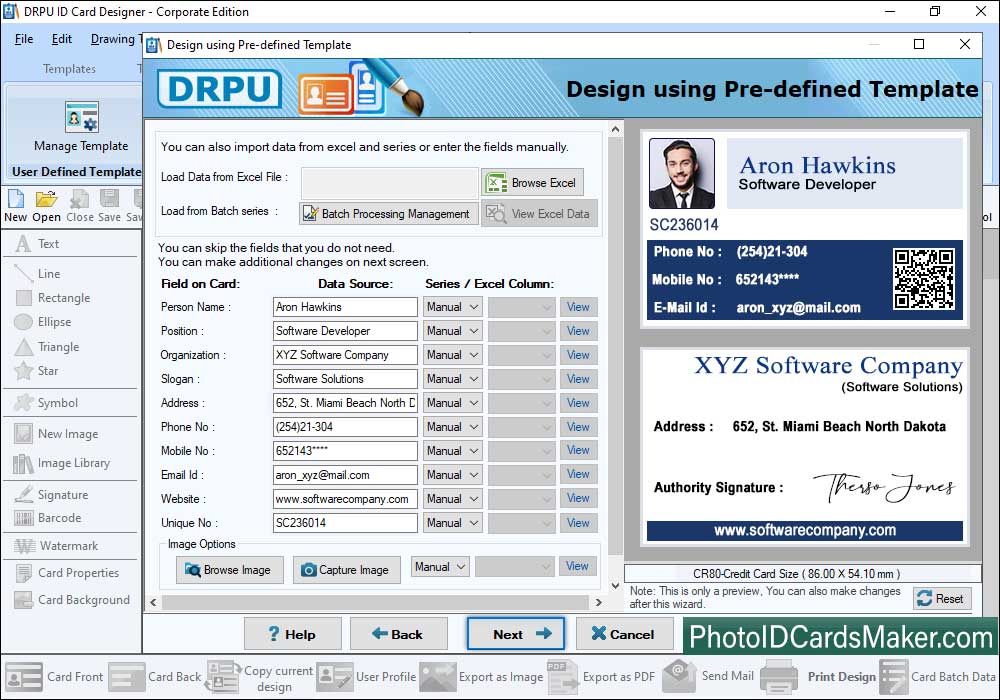1000x700 pixels.
Task: Click the Save toolbar icon
Action: pos(109,206)
